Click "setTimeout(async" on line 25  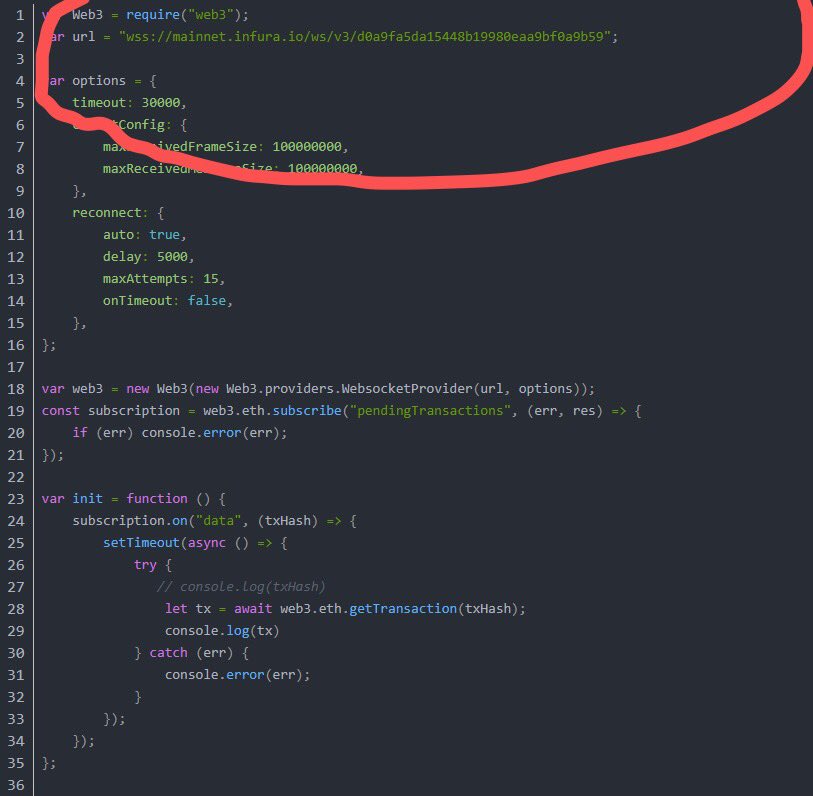[164, 543]
